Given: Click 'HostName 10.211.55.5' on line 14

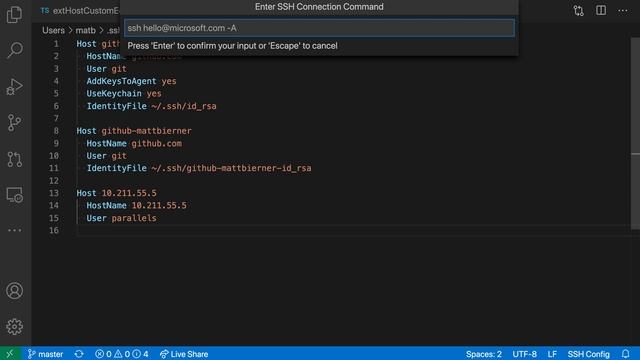Looking at the screenshot, I should click(x=136, y=205).
